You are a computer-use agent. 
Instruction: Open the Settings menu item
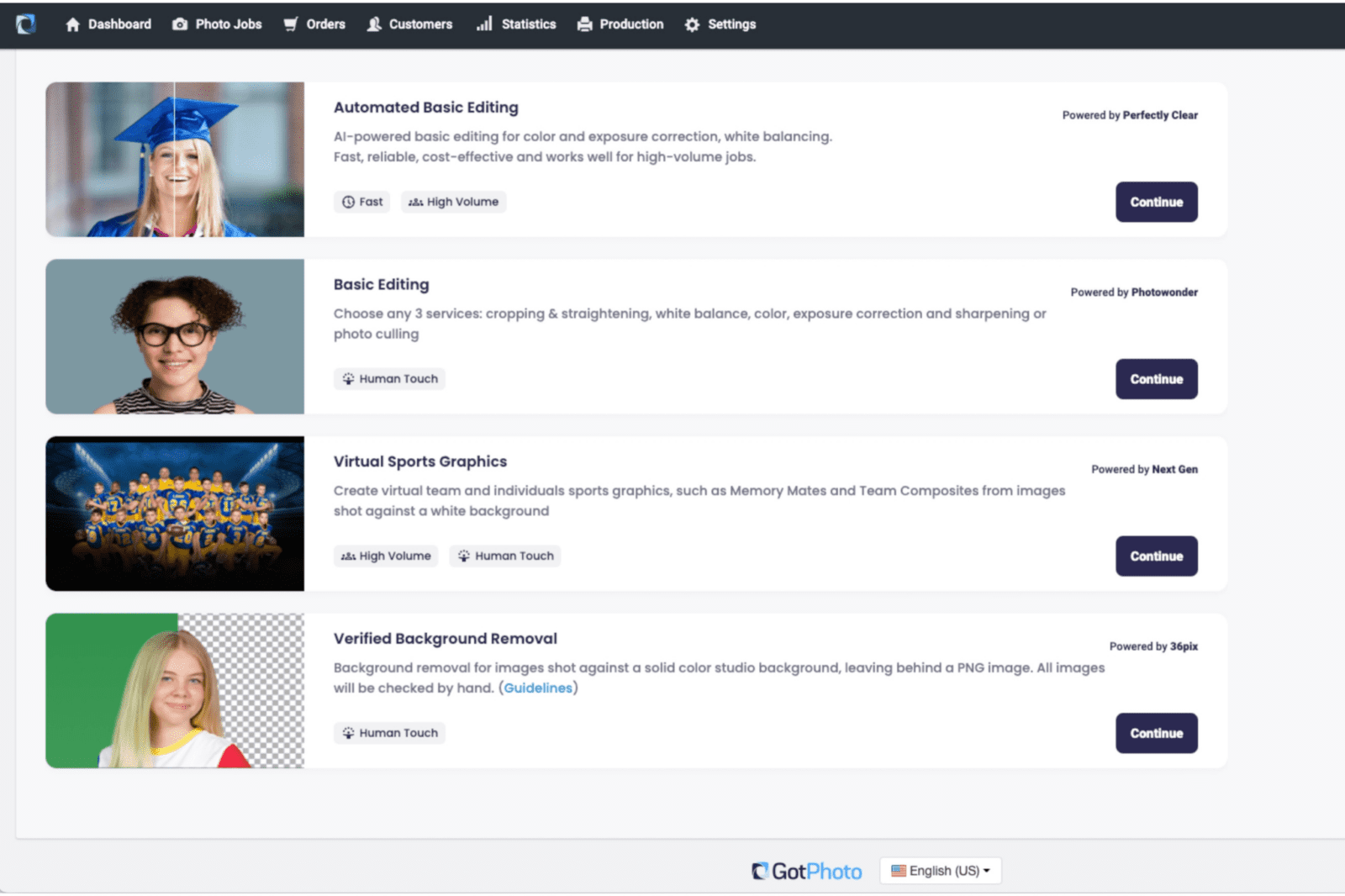pos(720,24)
